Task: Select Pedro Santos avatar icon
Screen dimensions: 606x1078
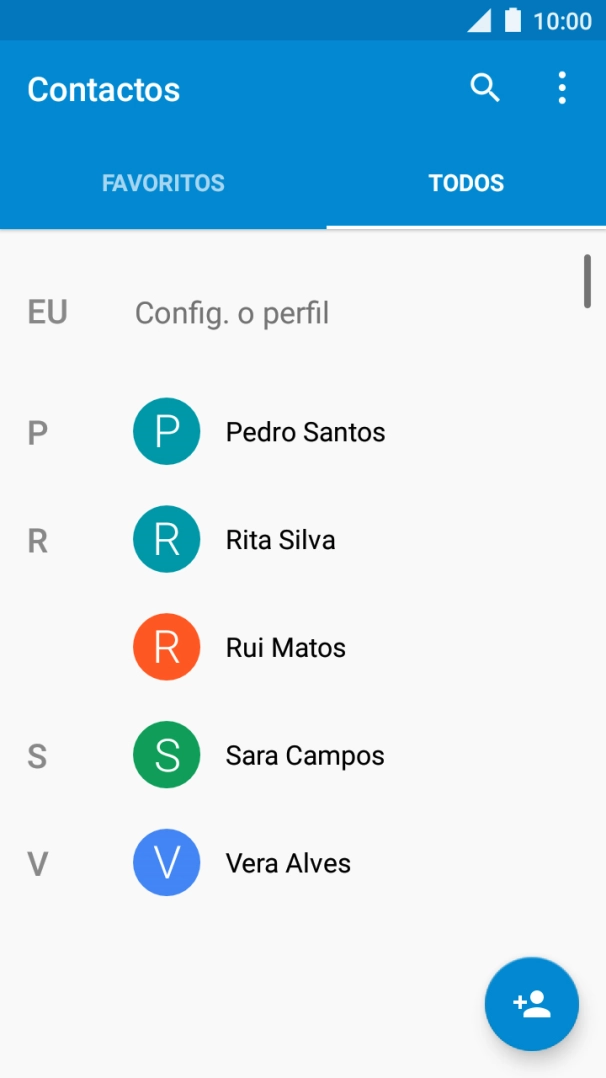Action: [166, 431]
